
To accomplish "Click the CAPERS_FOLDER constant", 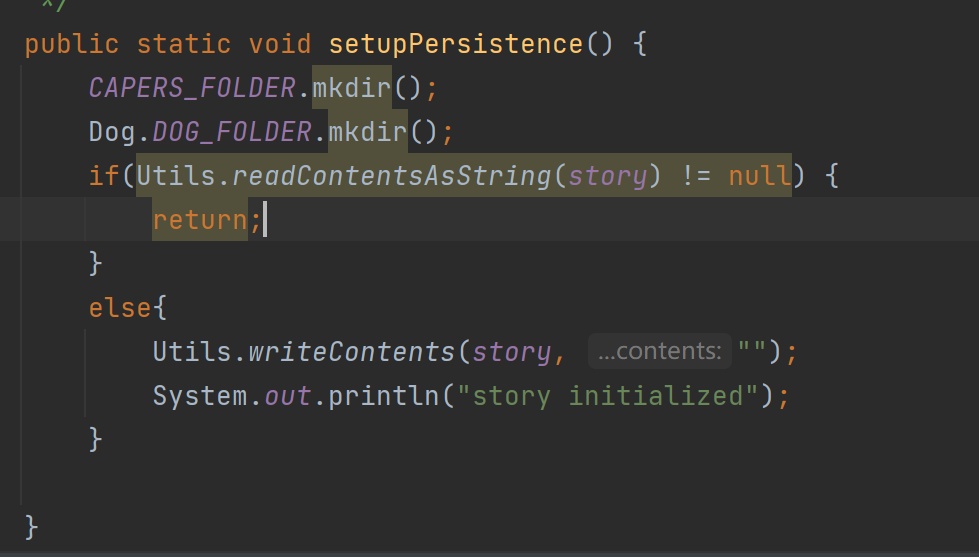I will pos(192,88).
